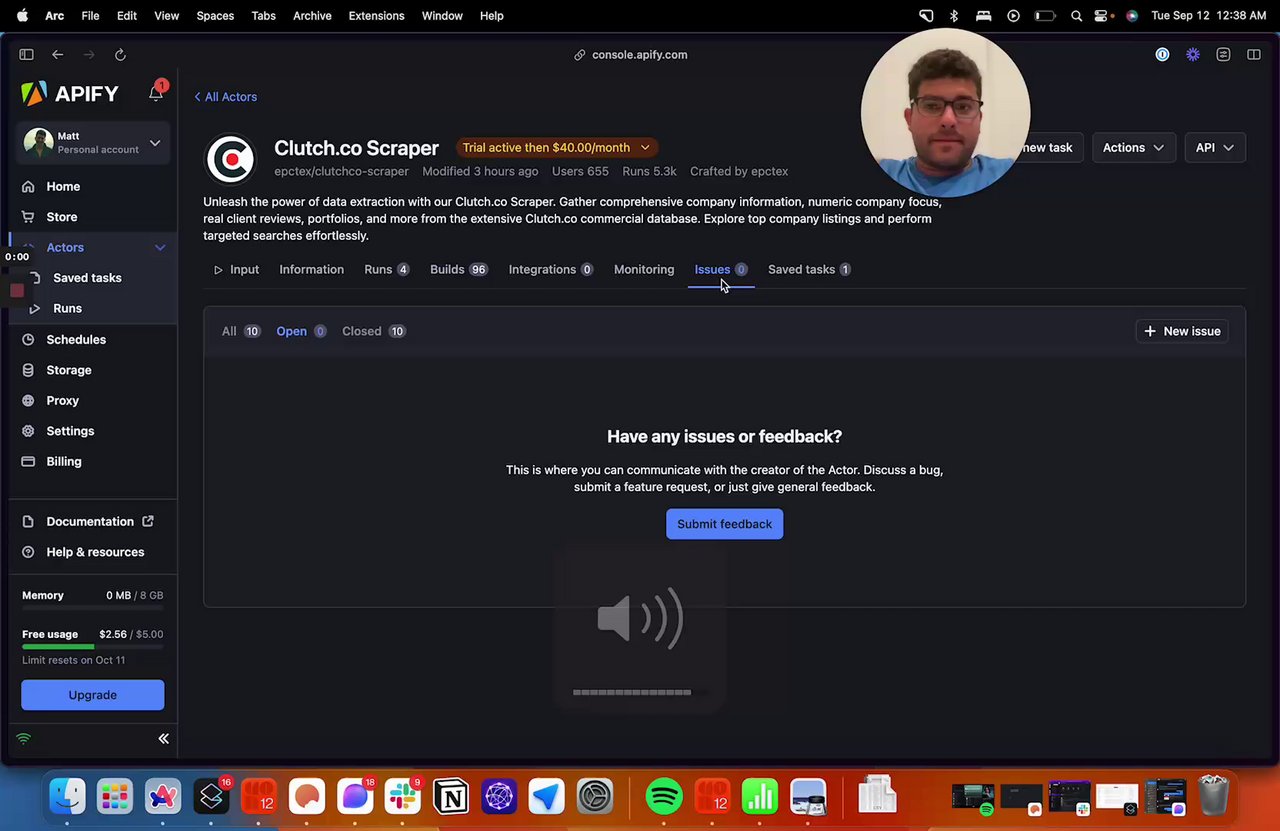Open Settings in the Apify sidebar
This screenshot has height=831, width=1280.
pos(70,431)
